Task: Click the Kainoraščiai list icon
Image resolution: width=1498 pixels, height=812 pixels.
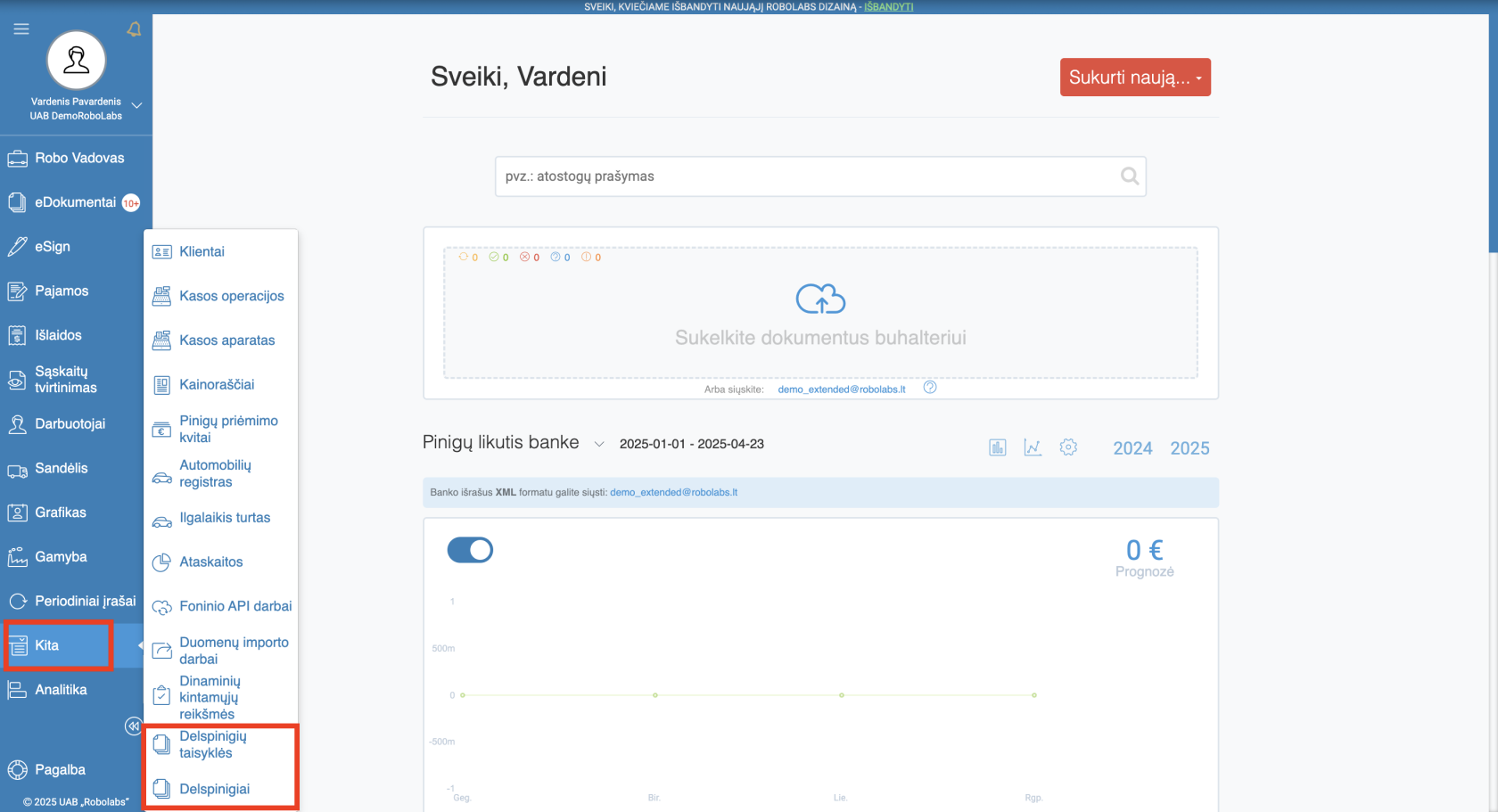Action: click(x=161, y=385)
